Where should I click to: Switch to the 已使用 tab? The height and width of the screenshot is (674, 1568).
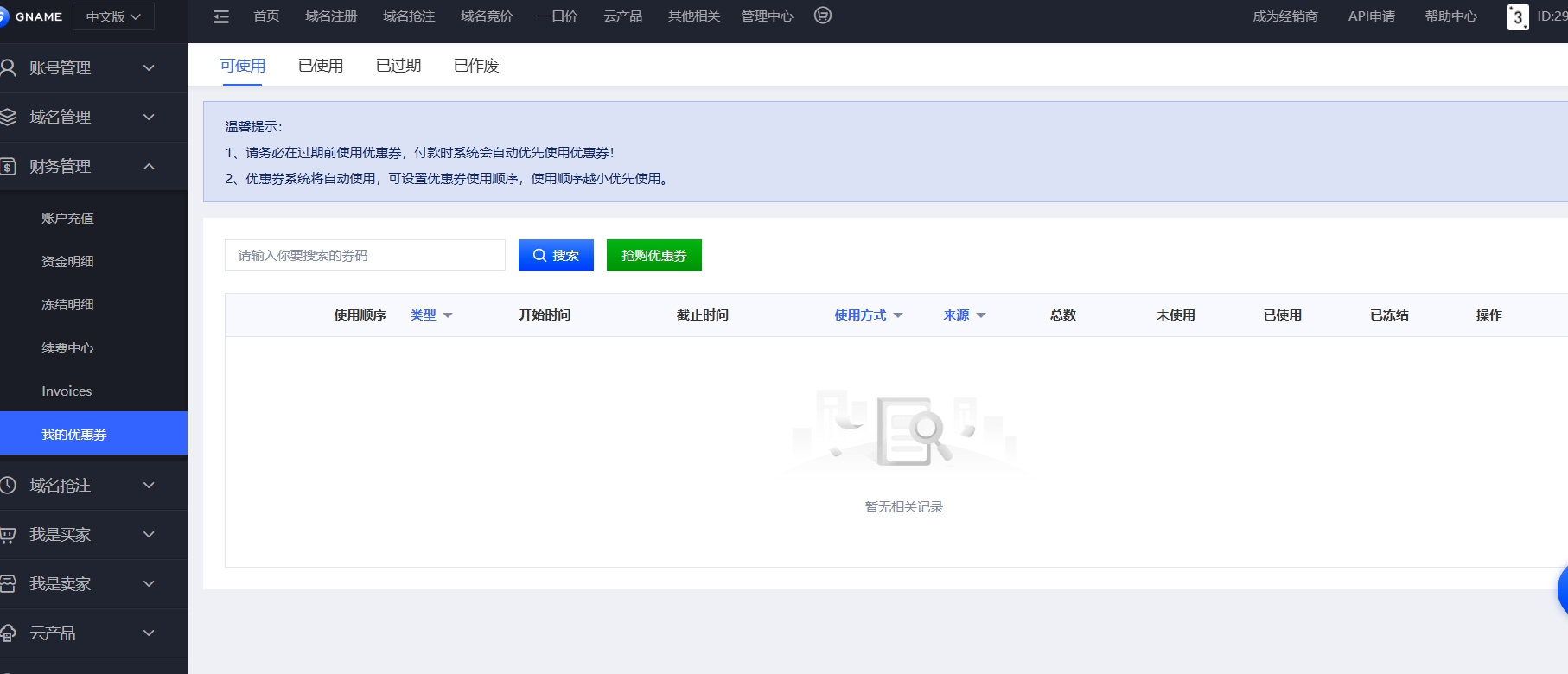(x=321, y=66)
